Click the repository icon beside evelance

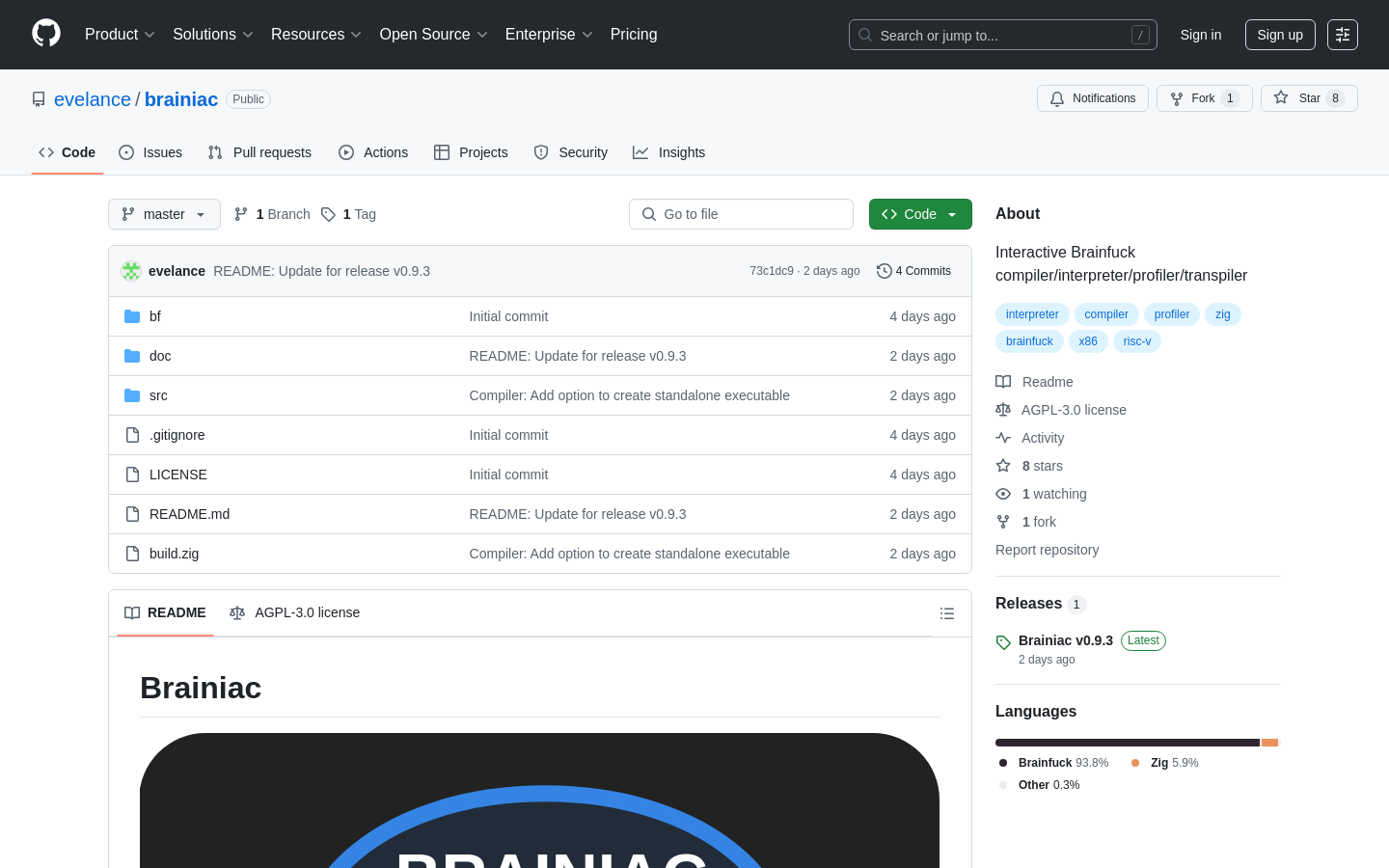[39, 99]
